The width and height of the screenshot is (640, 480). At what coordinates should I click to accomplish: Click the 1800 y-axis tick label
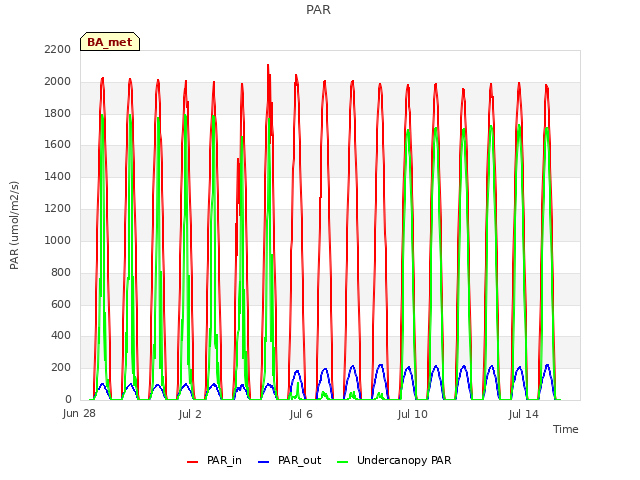point(58,113)
